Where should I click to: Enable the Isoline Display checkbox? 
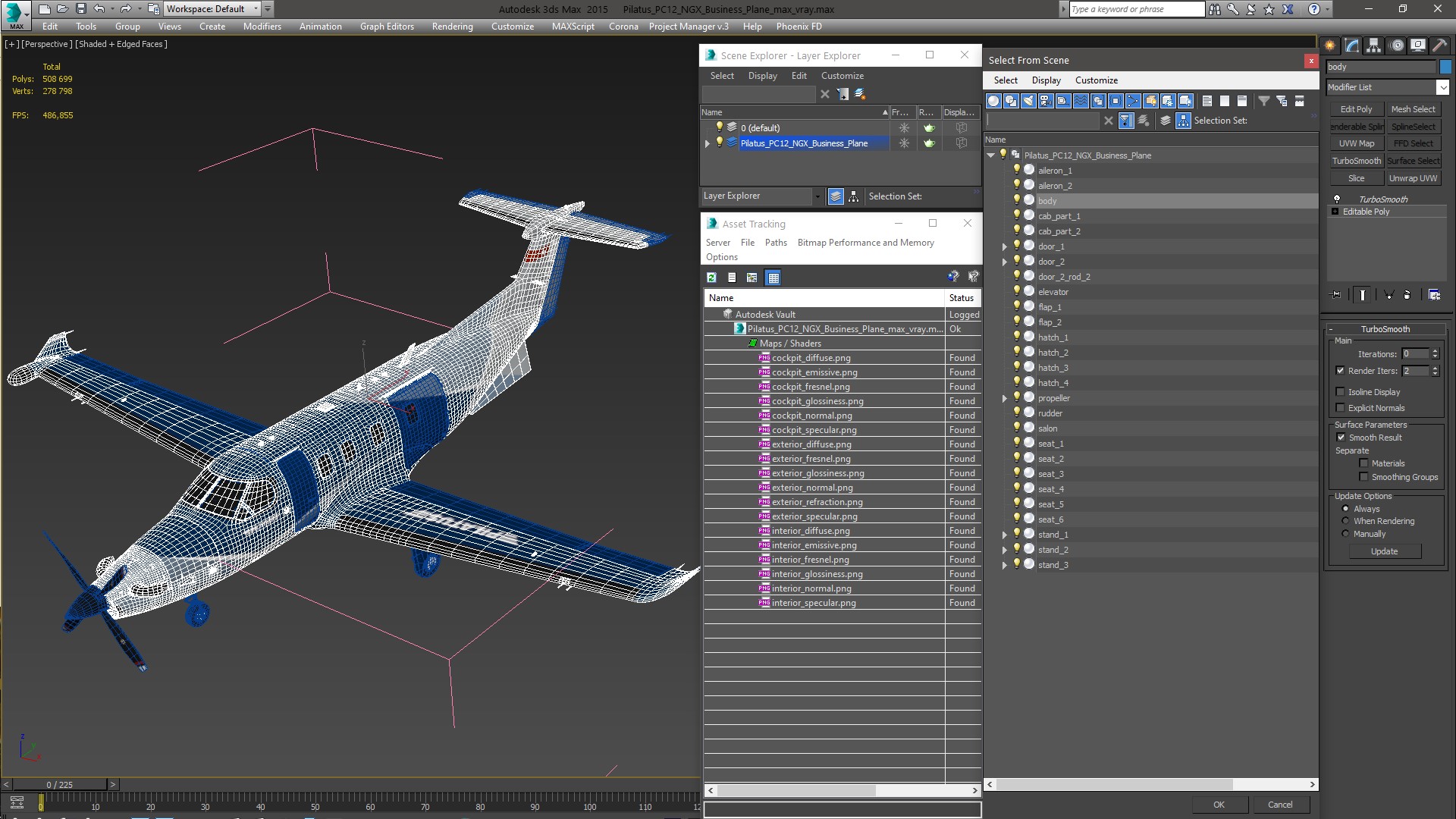coord(1340,392)
